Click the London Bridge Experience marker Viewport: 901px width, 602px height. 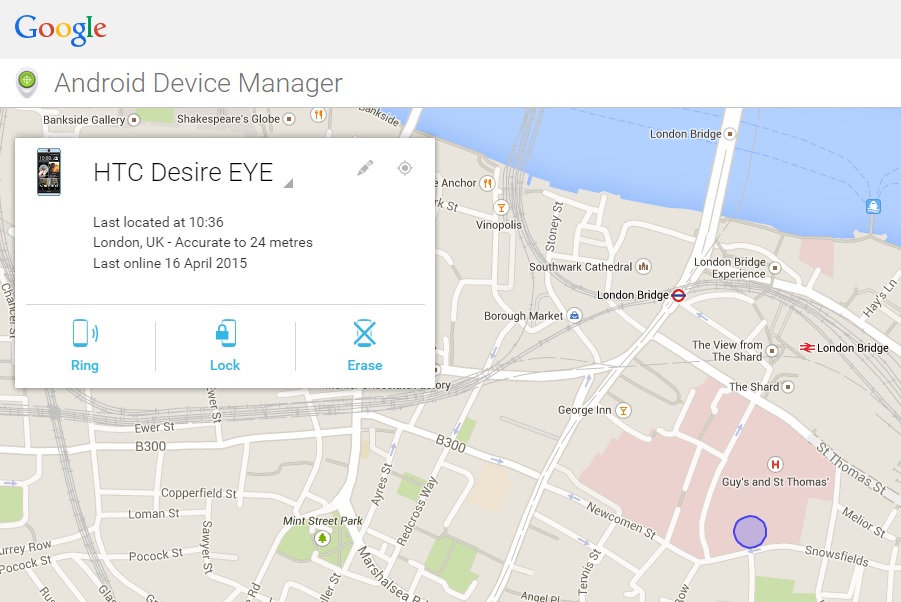pyautogui.click(x=775, y=268)
